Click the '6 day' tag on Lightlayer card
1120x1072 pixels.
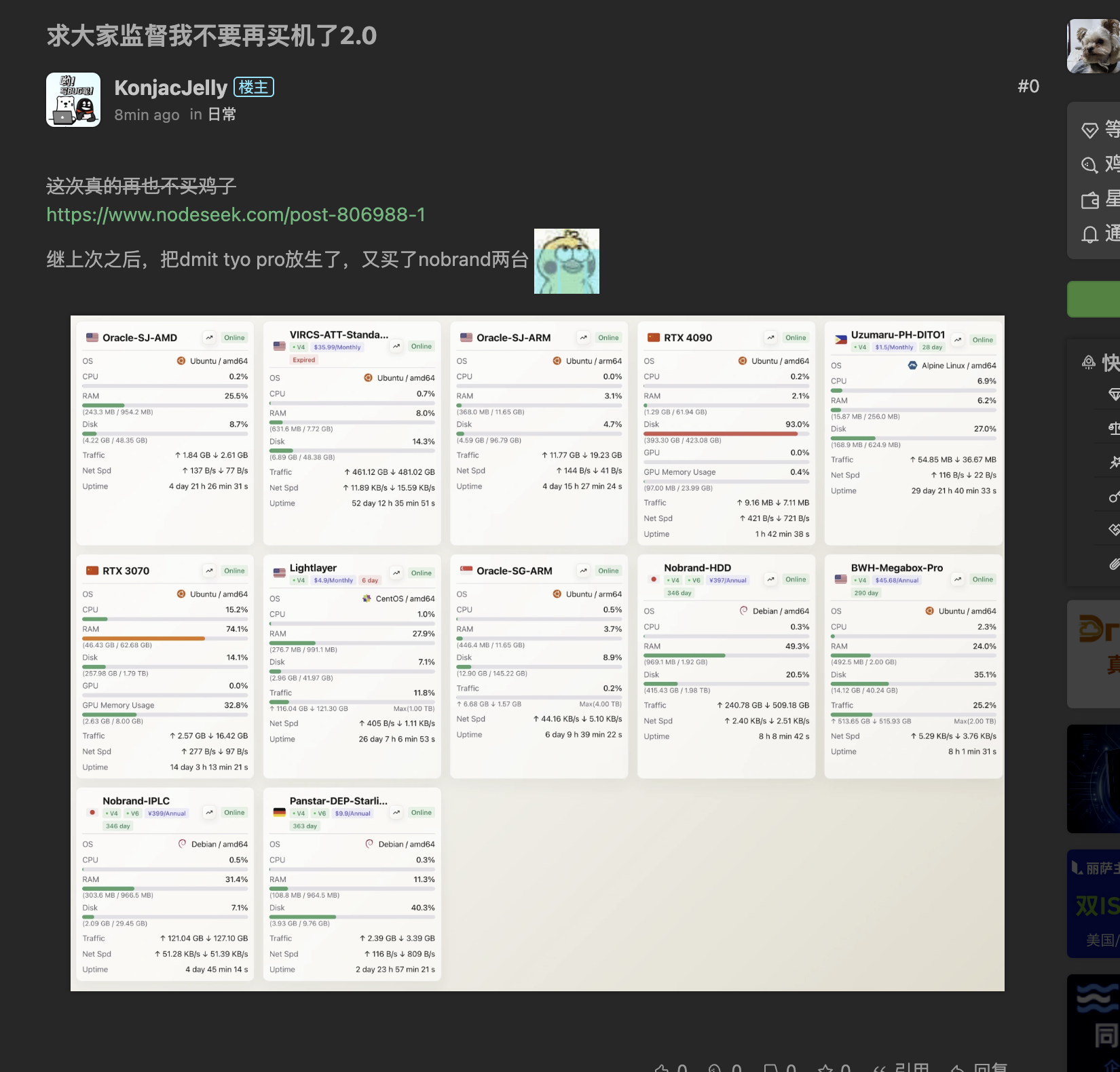370,581
